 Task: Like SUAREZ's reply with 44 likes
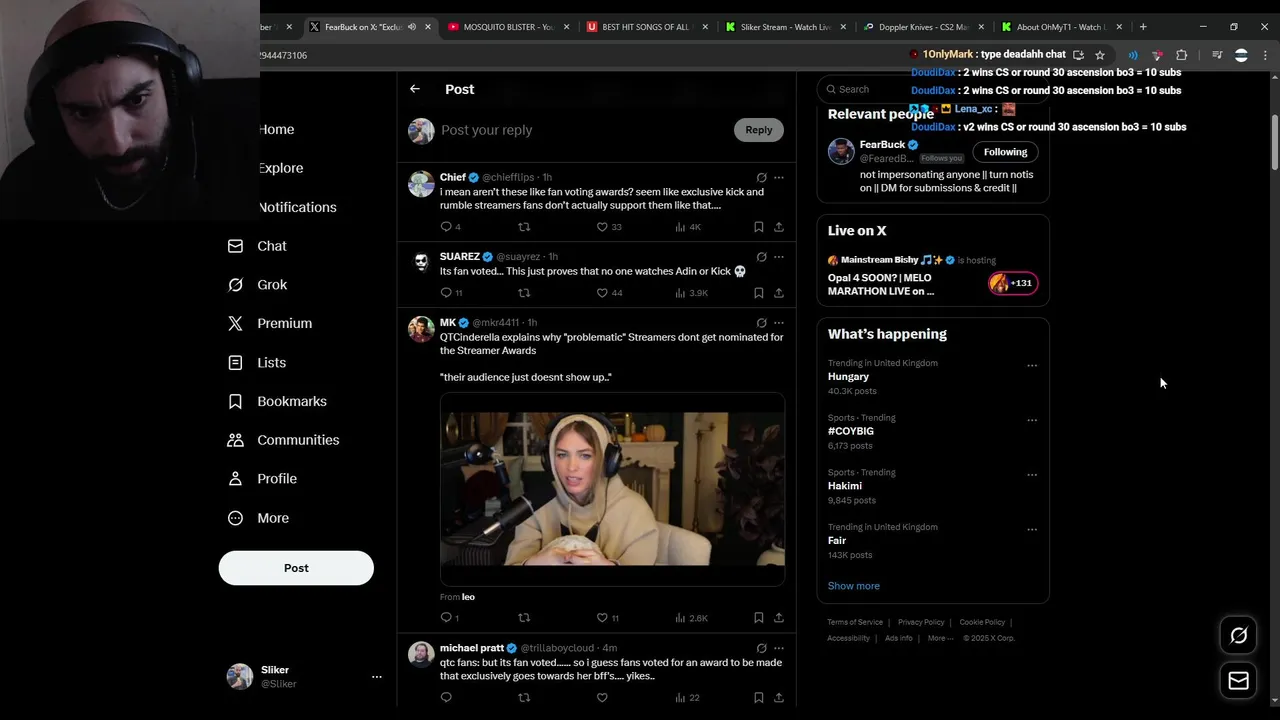(x=602, y=293)
